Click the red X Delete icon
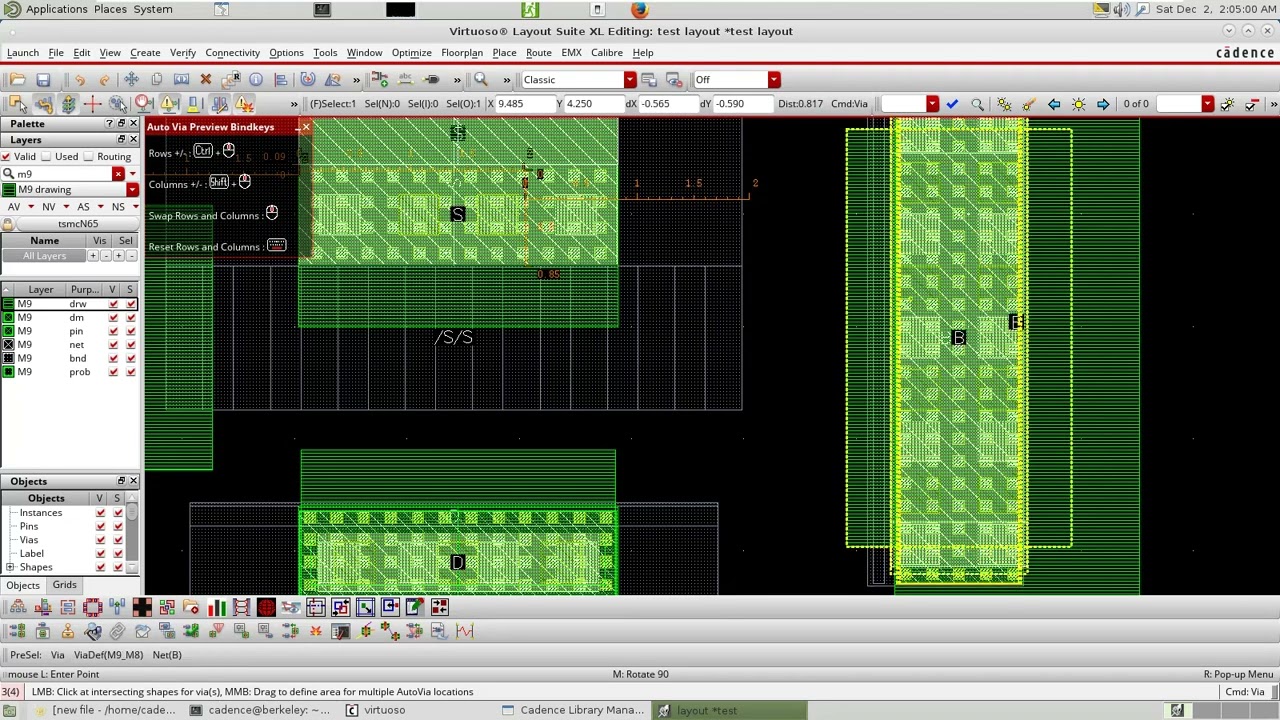 click(206, 80)
